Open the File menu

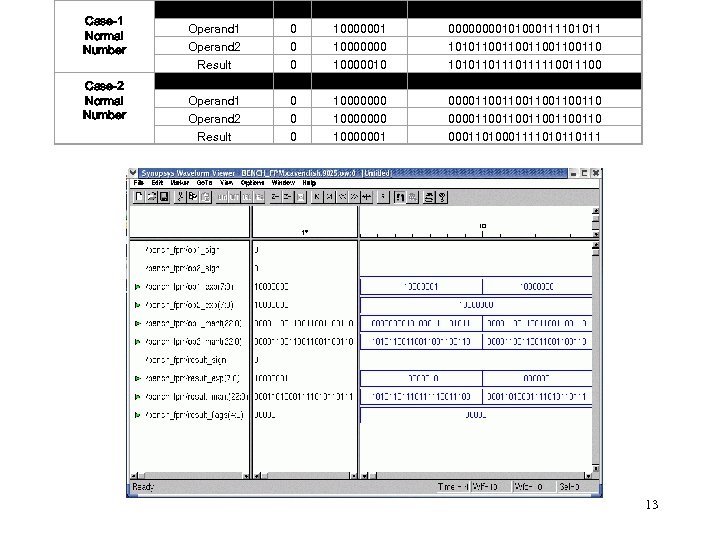tap(138, 183)
